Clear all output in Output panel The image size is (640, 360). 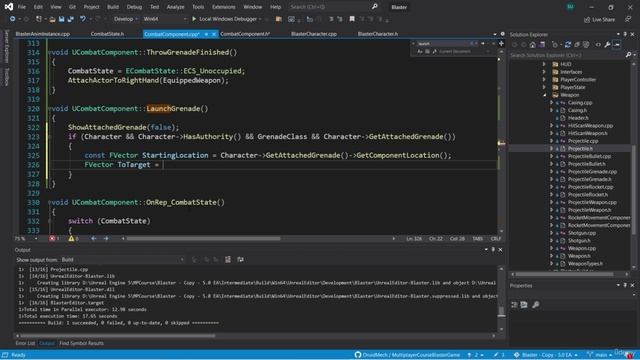[x=228, y=260]
